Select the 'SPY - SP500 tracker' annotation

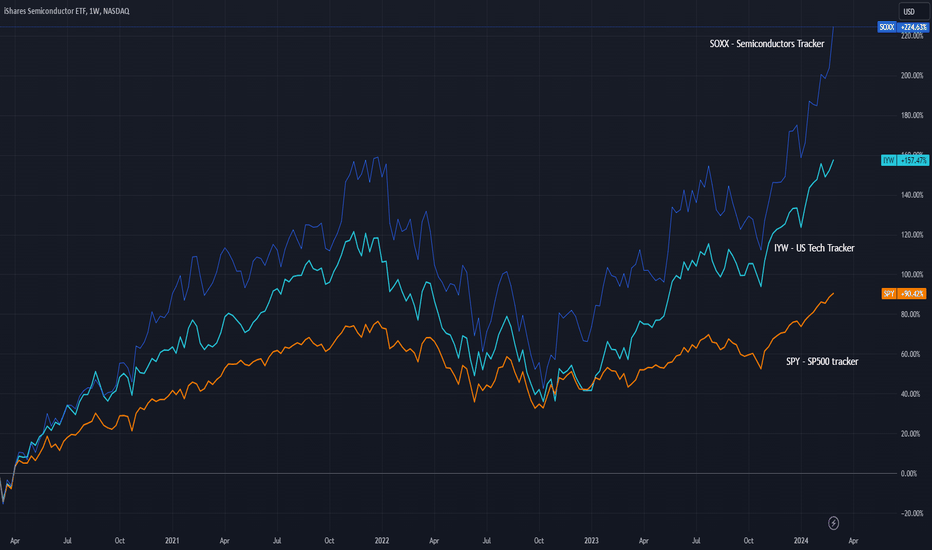point(822,362)
